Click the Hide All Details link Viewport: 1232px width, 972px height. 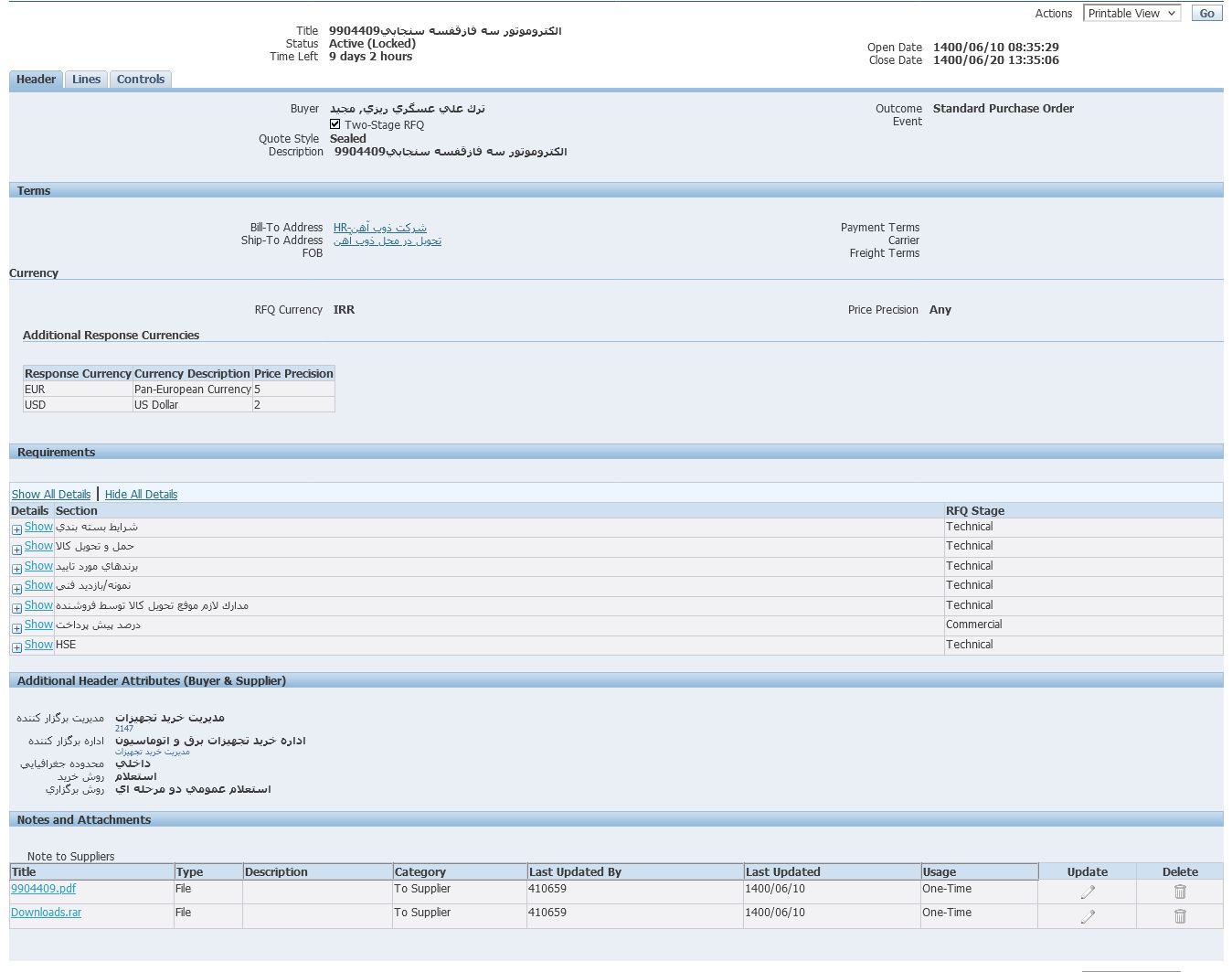click(141, 495)
